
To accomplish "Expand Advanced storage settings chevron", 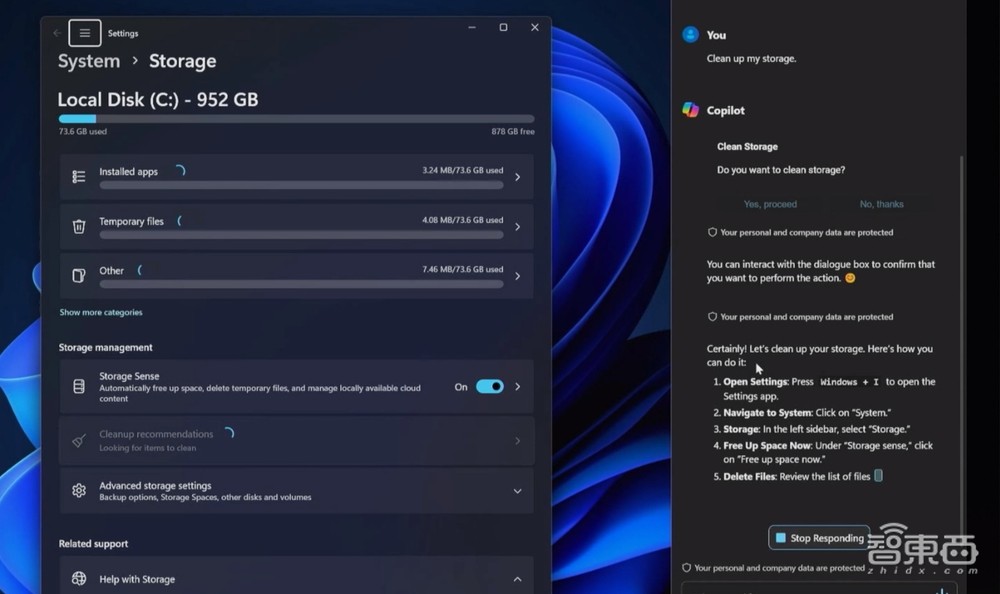I will (x=517, y=491).
